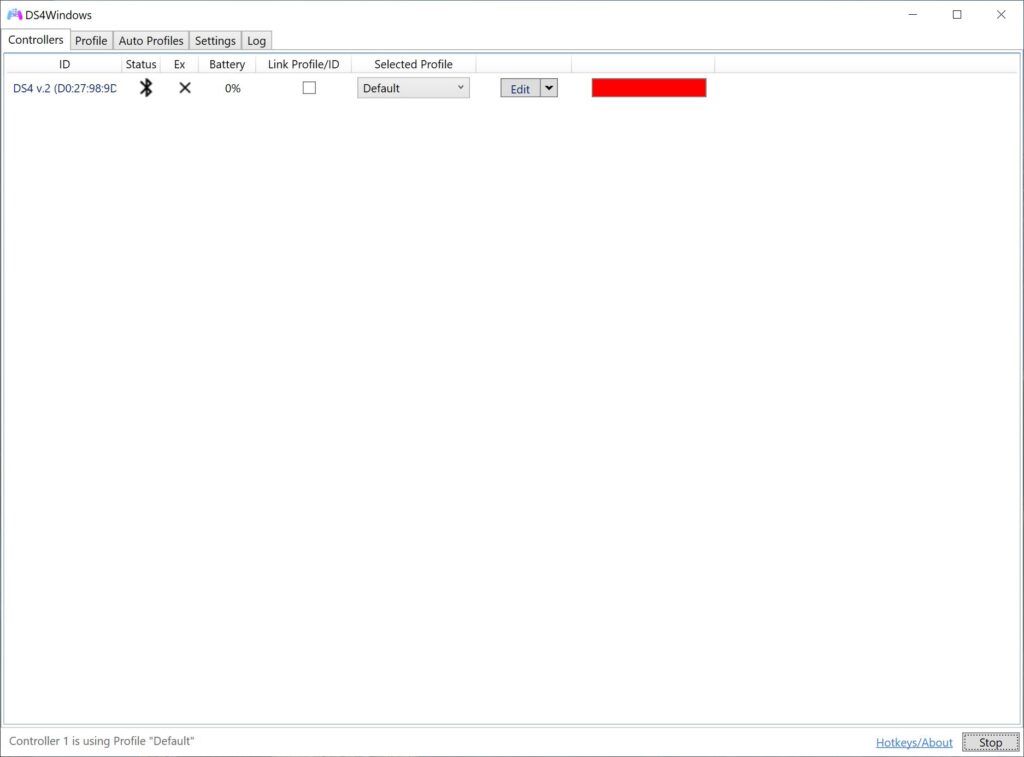
Task: Minimize the DS4Windows window
Action: 913,14
